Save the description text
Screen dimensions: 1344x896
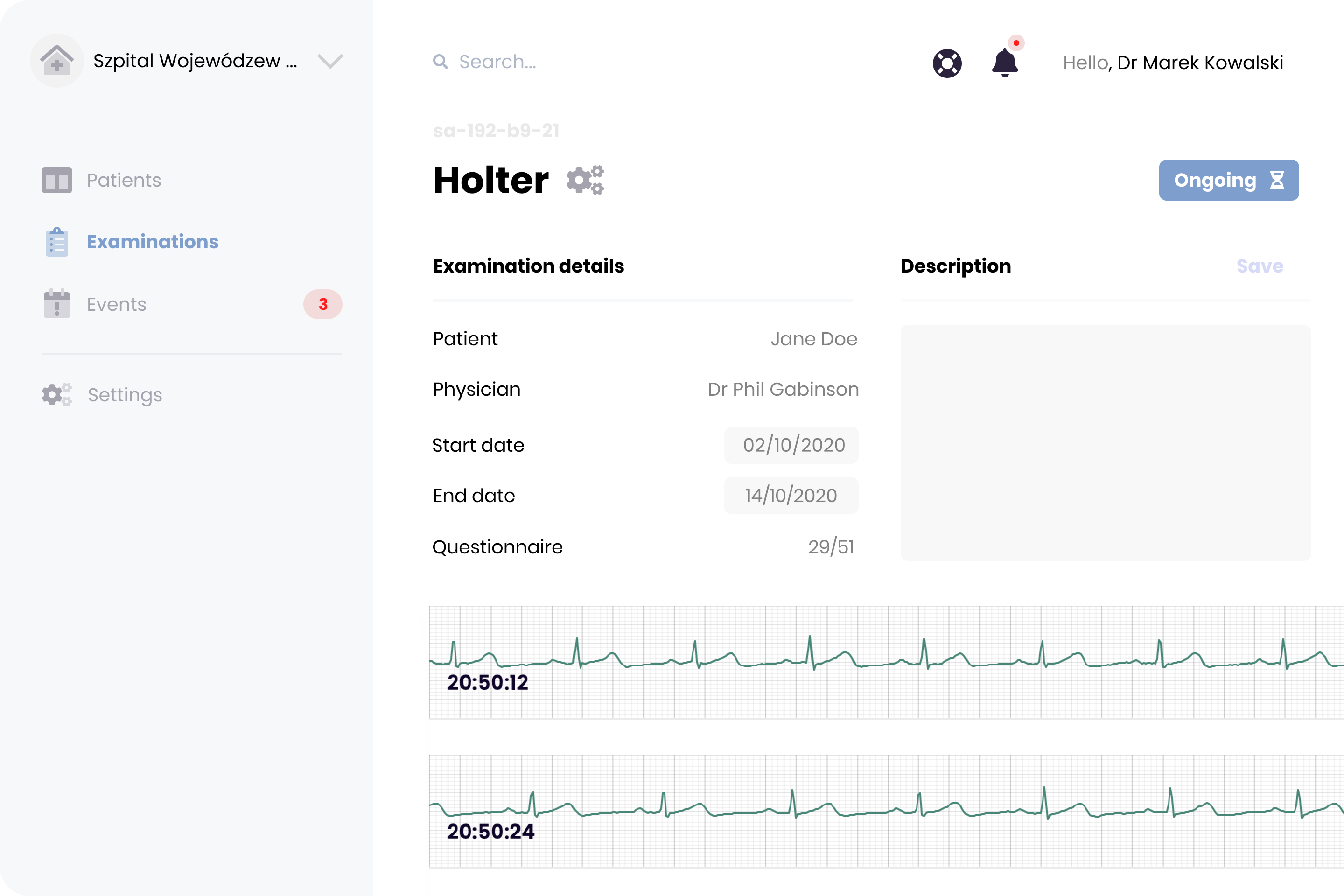1260,266
